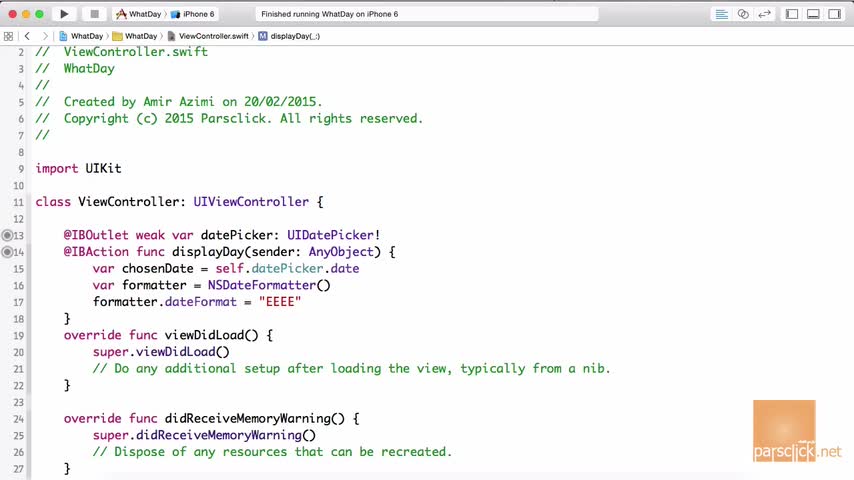854x480 pixels.
Task: Open WhatDay folder in jump bar
Action: 135,37
